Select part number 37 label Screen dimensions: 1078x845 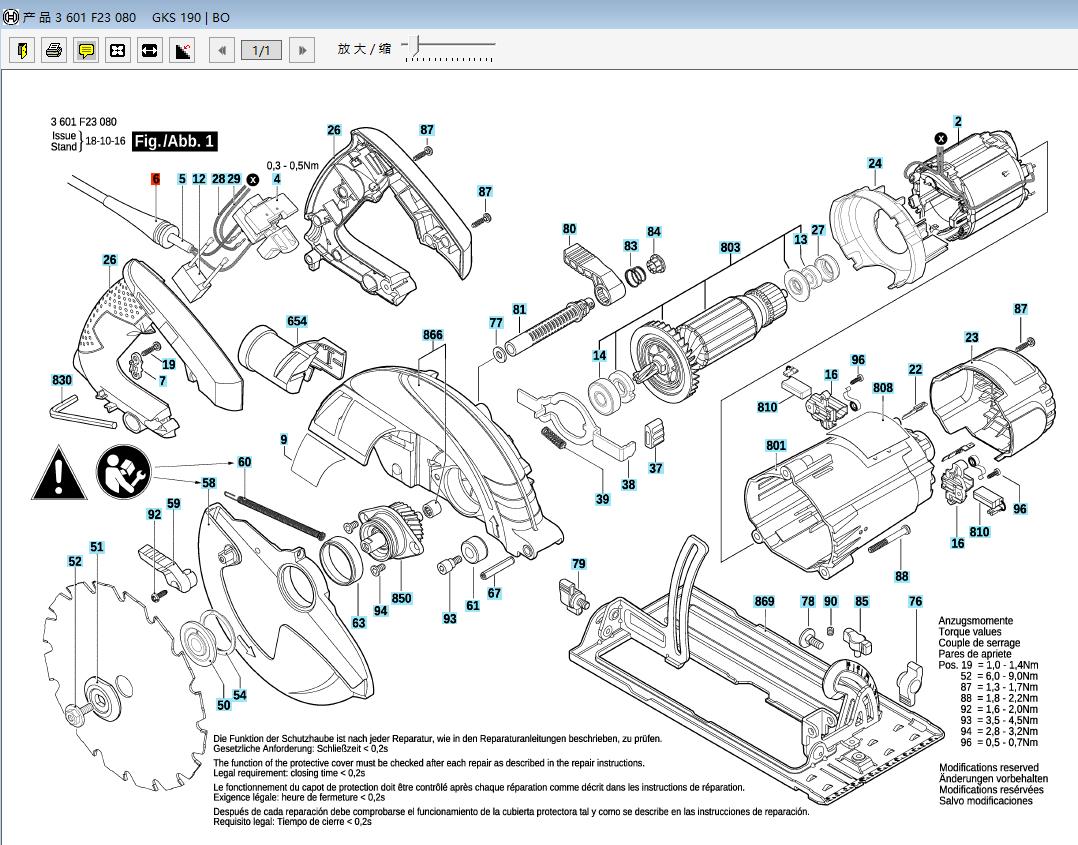tap(656, 468)
